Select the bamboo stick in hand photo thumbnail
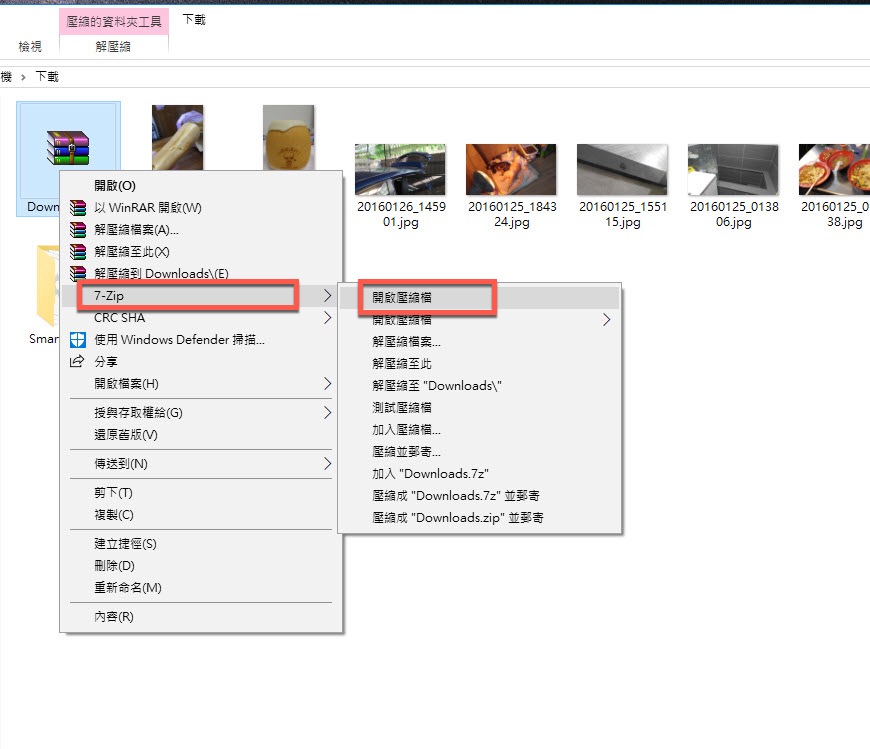The width and height of the screenshot is (870, 749). tap(178, 138)
